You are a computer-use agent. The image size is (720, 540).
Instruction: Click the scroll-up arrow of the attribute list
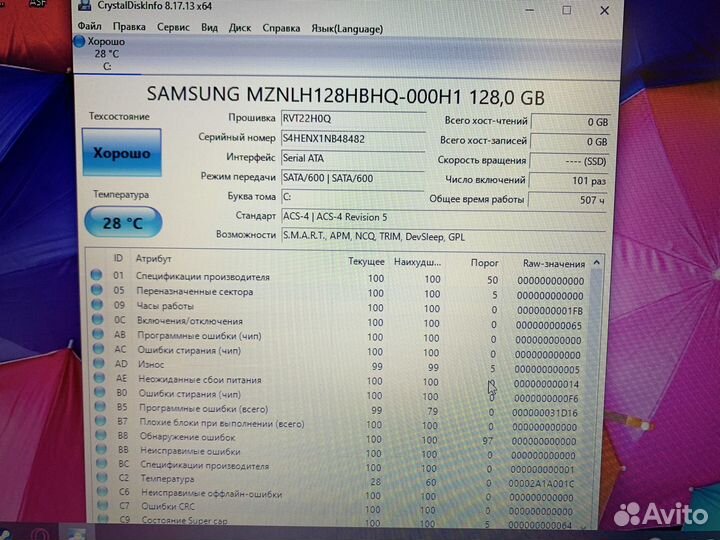[x=596, y=263]
